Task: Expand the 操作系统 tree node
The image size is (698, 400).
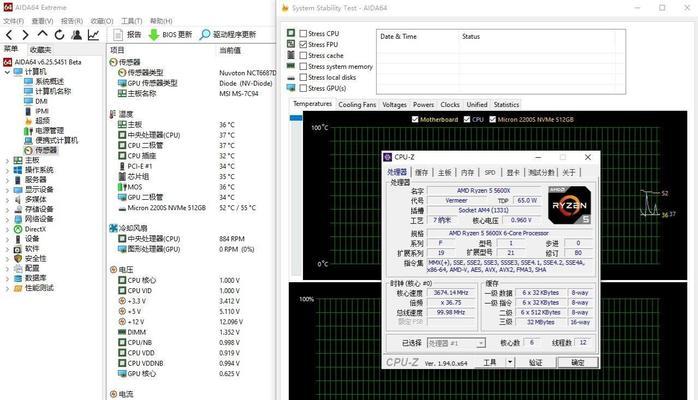Action: pos(7,170)
